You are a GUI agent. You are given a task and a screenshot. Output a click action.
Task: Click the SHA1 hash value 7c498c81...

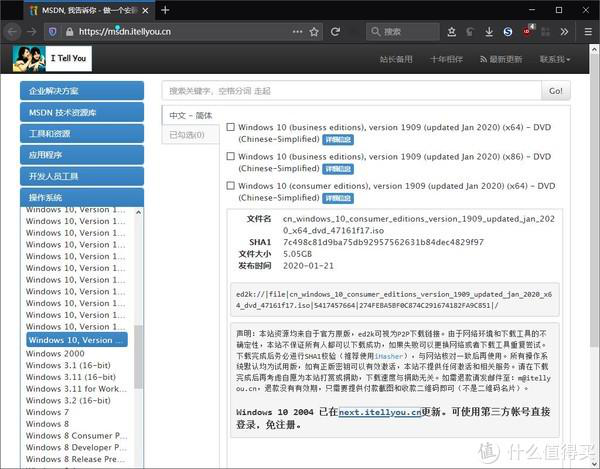tap(383, 242)
